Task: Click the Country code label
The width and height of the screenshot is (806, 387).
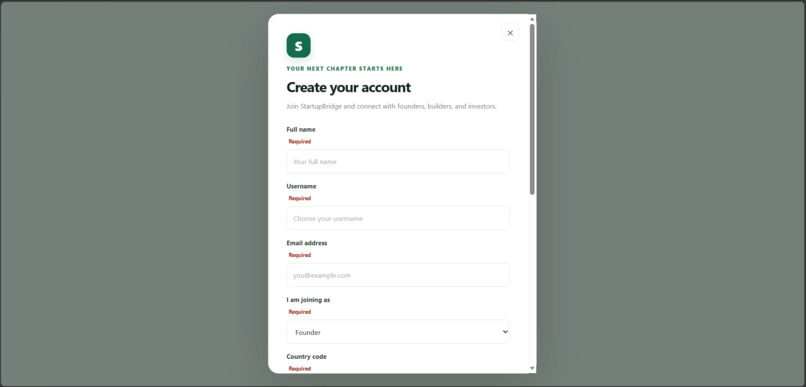Action: [x=306, y=357]
